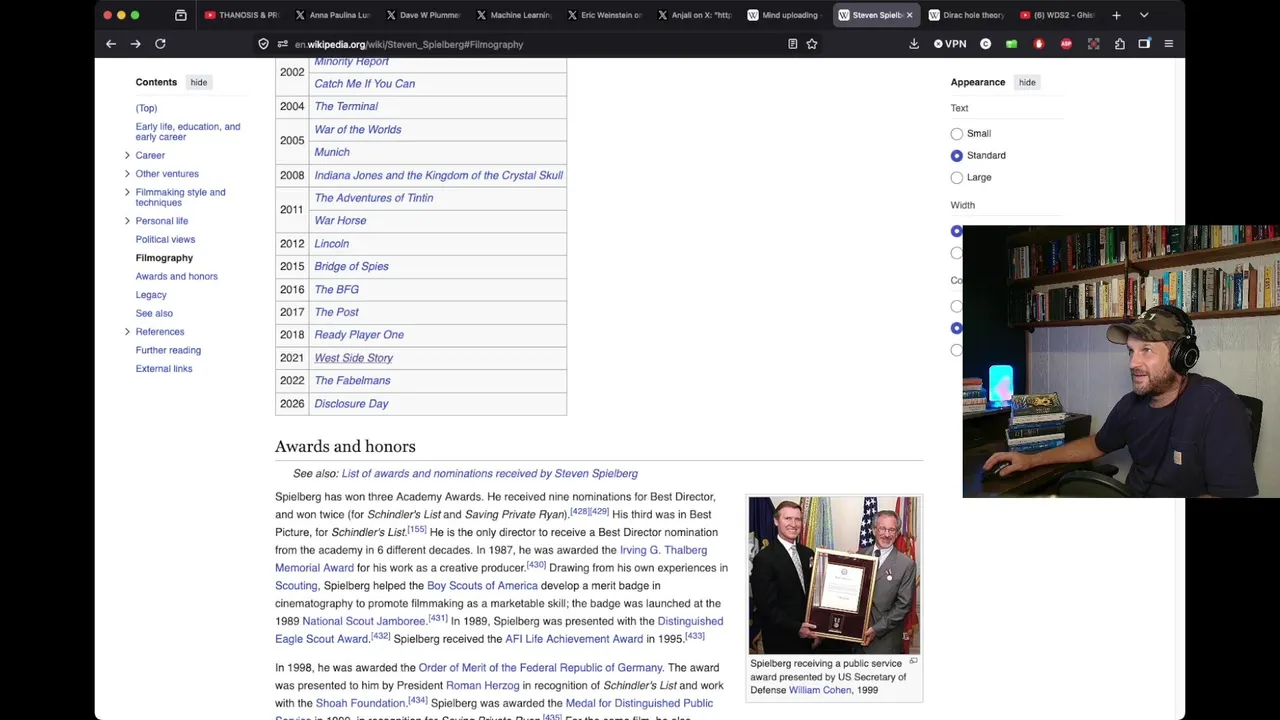The width and height of the screenshot is (1280, 720).
Task: Close the Steven Spielberg tab
Action: click(909, 15)
